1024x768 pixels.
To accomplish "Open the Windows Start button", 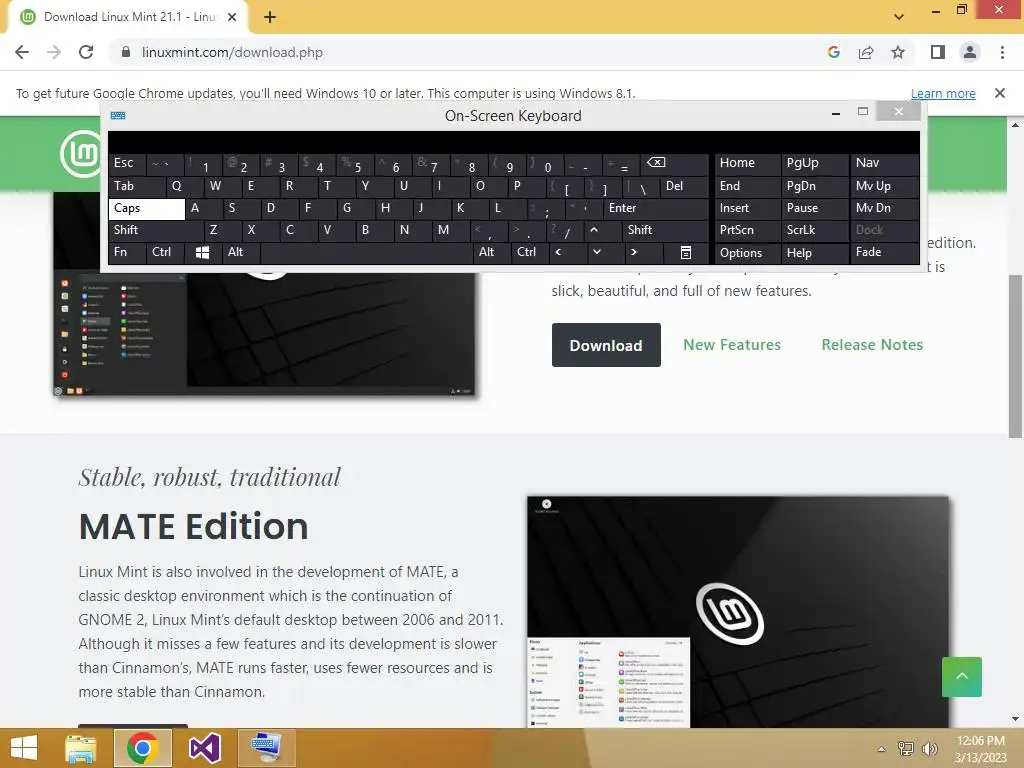I will tap(25, 748).
